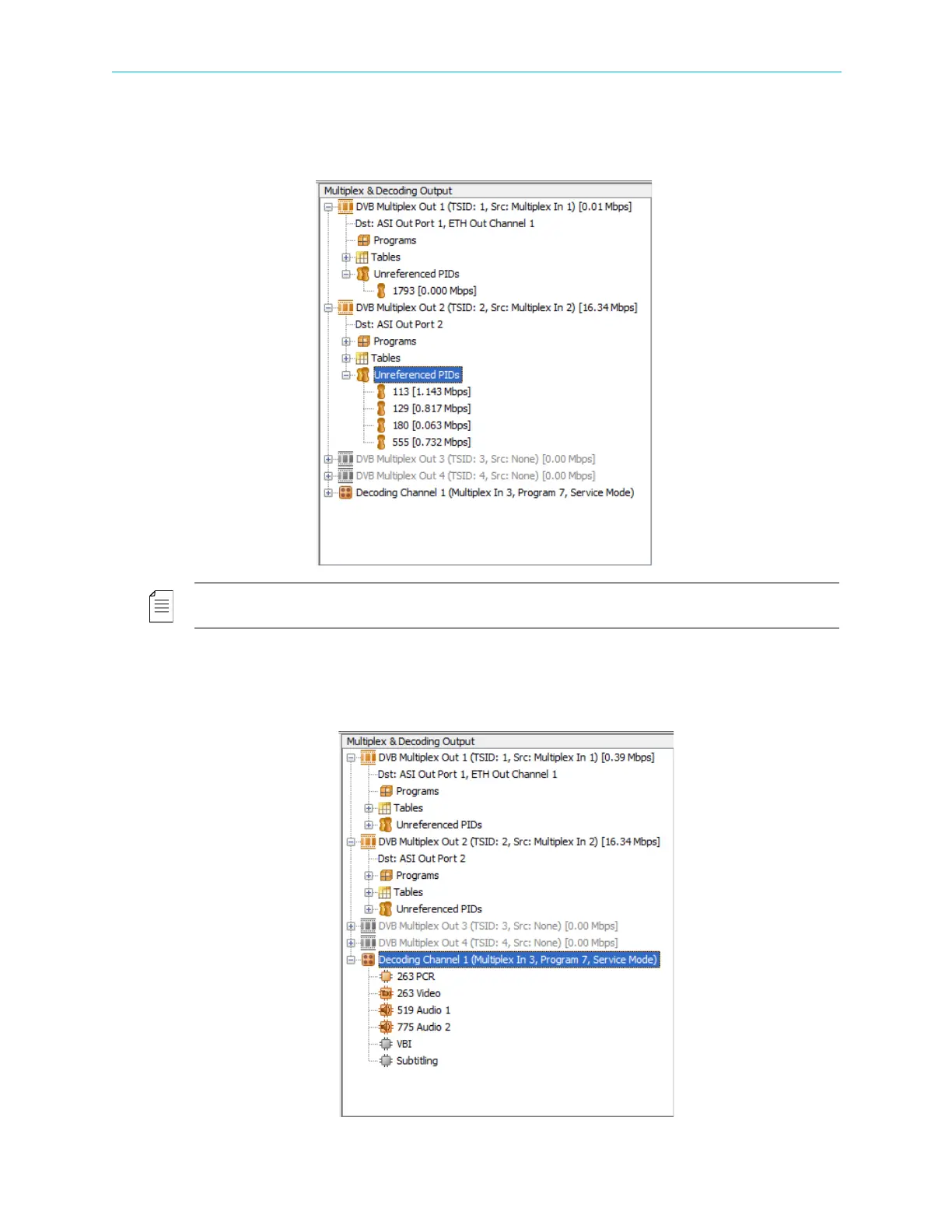The image size is (952, 1232).
Task: Click the Subtitling chip icon
Action: pos(386,1061)
